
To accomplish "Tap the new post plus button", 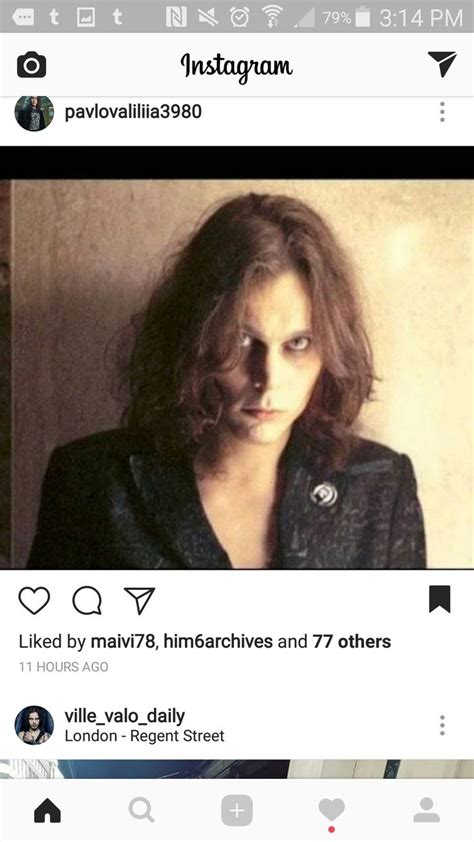I will [237, 810].
